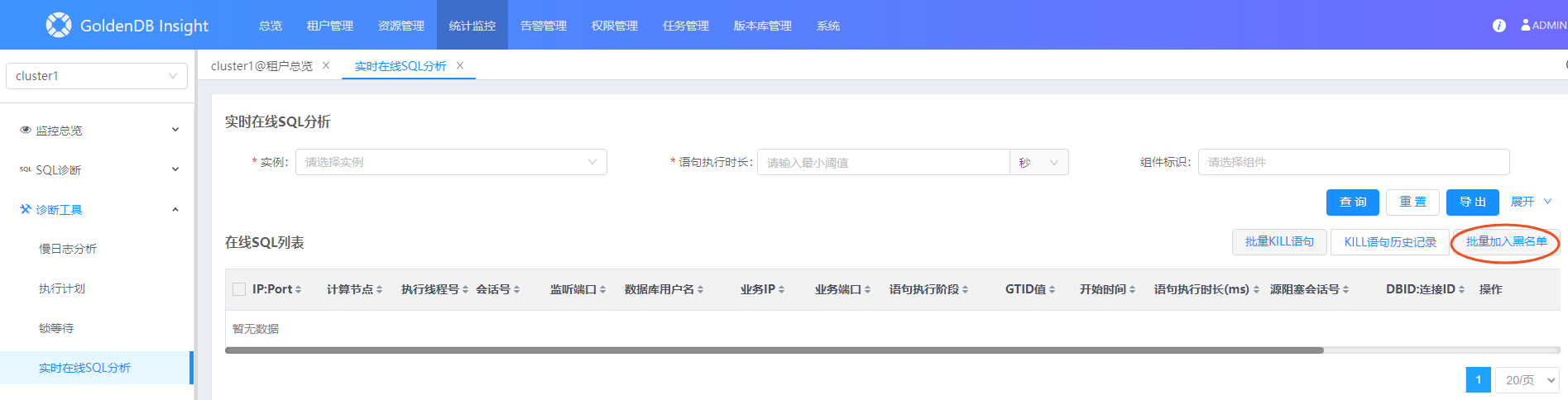1568x400 pixels.
Task: Click 批量加入黑名单 button
Action: (x=1506, y=241)
